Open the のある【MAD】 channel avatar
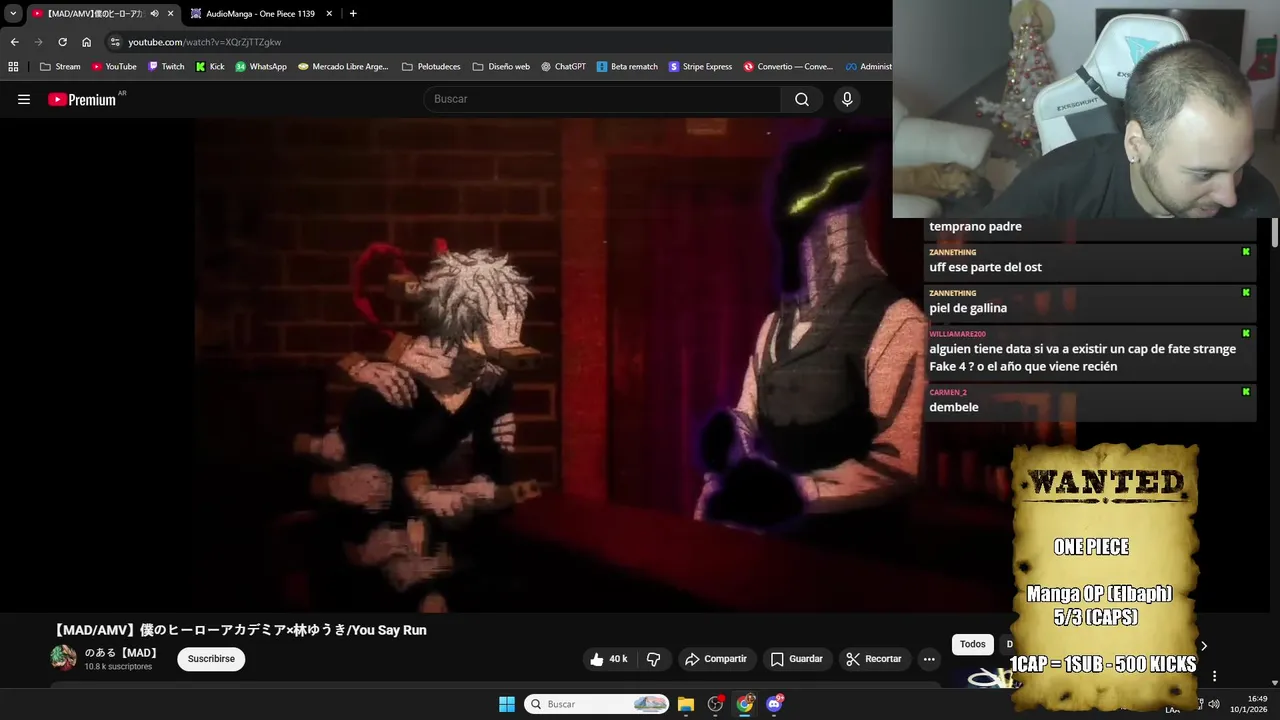1280x720 pixels. [63, 658]
